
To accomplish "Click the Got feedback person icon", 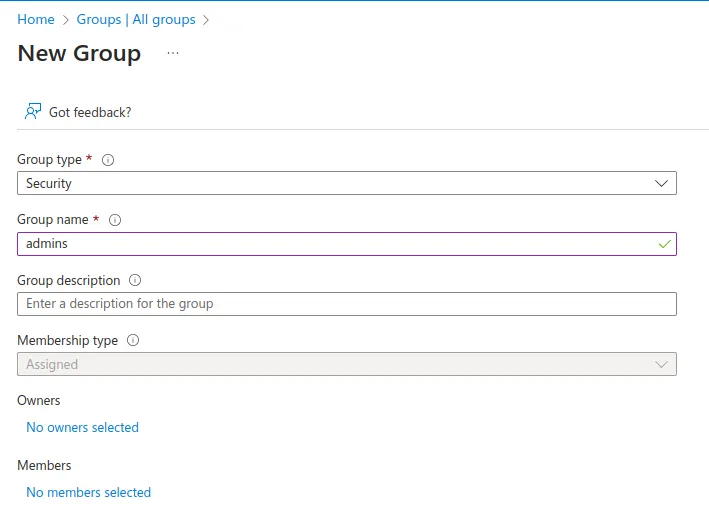I will coord(33,111).
